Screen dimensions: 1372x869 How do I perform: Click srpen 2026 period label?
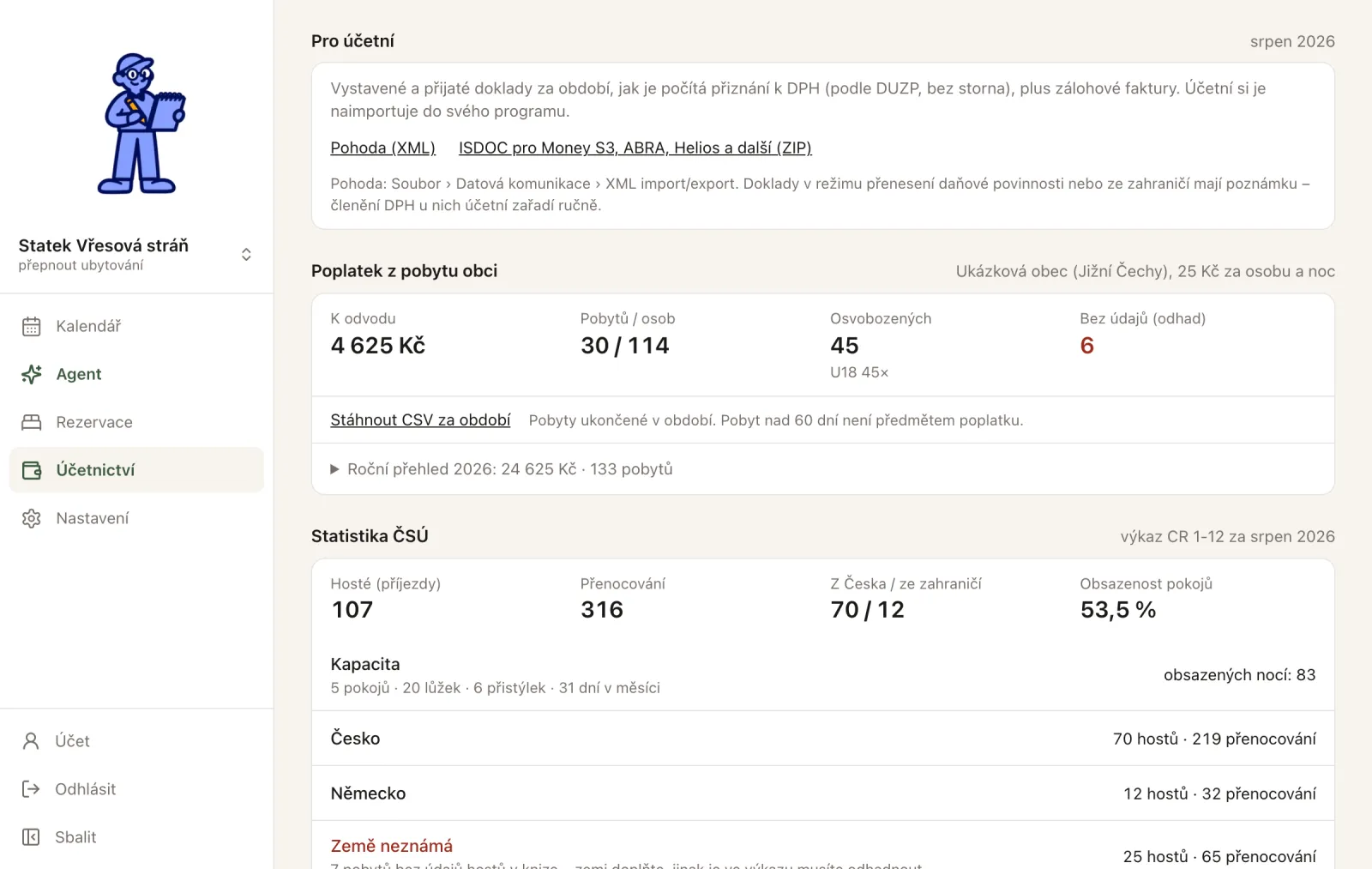pos(1292,41)
